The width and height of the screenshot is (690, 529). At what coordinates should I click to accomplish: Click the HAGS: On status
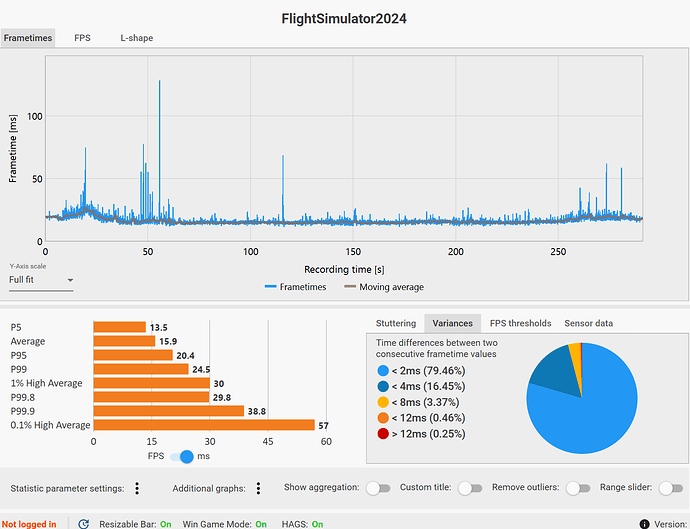pyautogui.click(x=302, y=524)
